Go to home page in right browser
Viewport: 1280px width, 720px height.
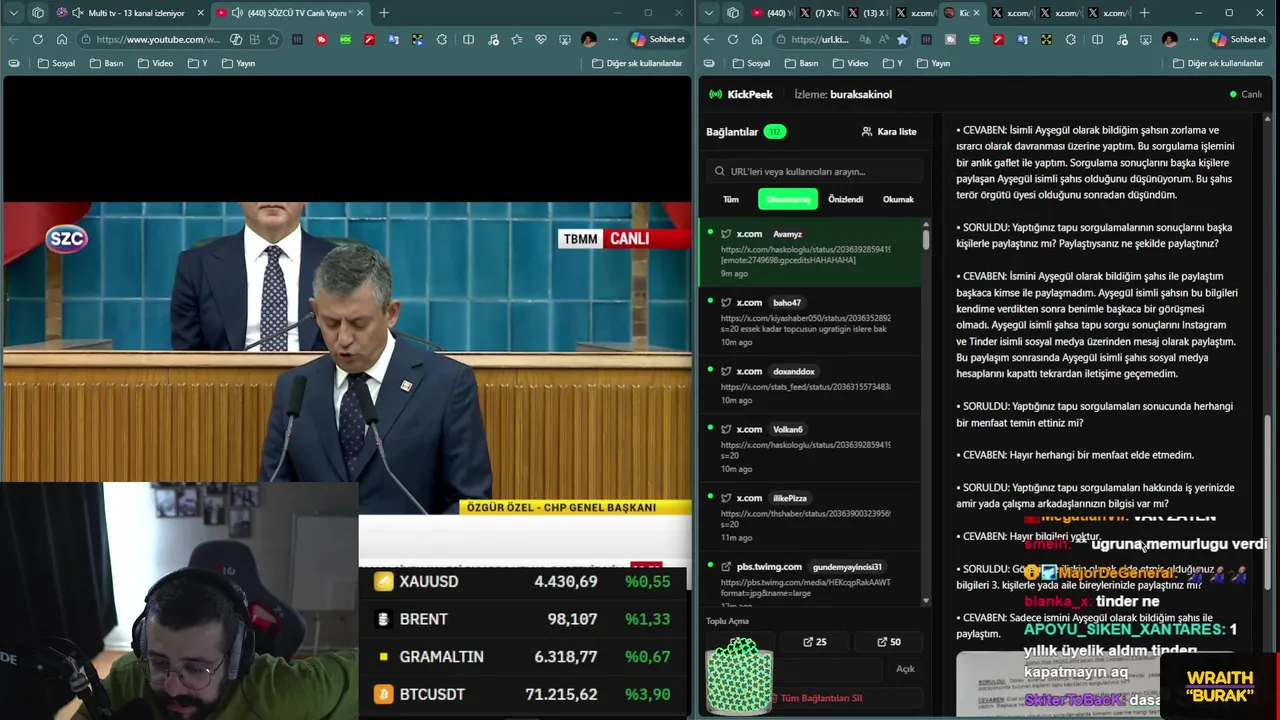pyautogui.click(x=756, y=39)
